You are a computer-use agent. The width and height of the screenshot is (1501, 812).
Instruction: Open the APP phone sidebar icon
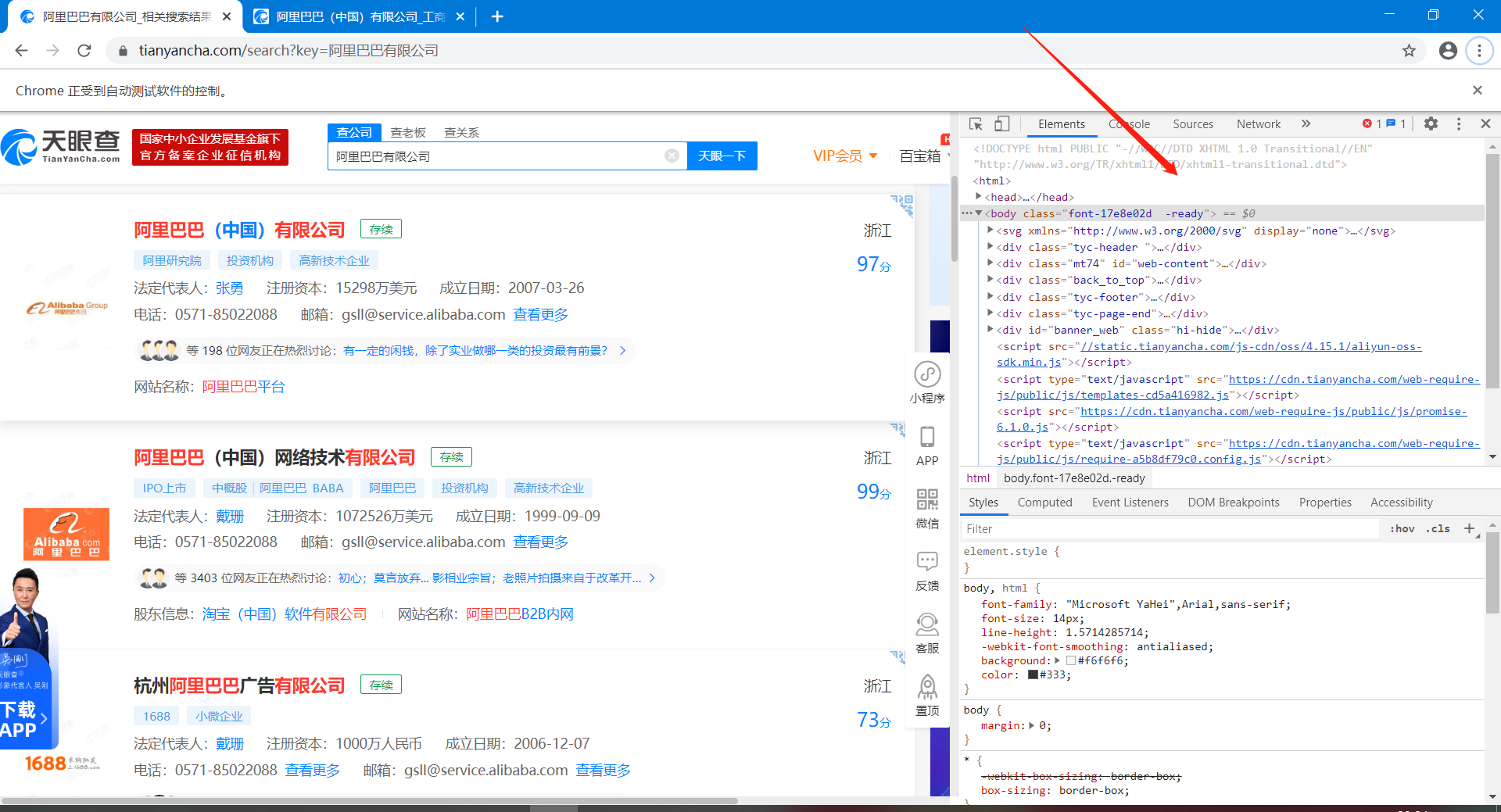click(x=927, y=445)
